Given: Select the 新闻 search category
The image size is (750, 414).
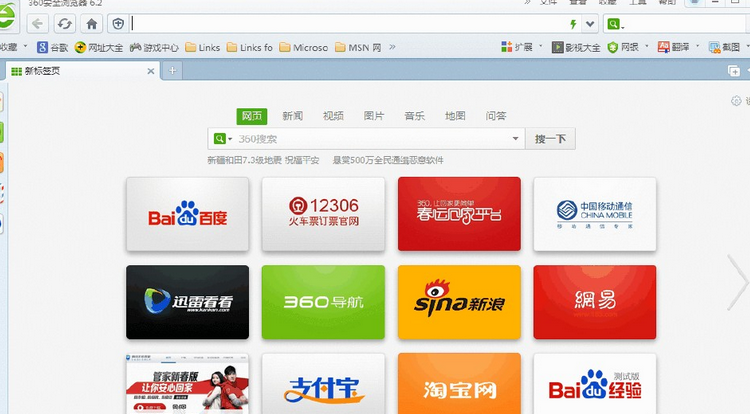Looking at the screenshot, I should 292,116.
